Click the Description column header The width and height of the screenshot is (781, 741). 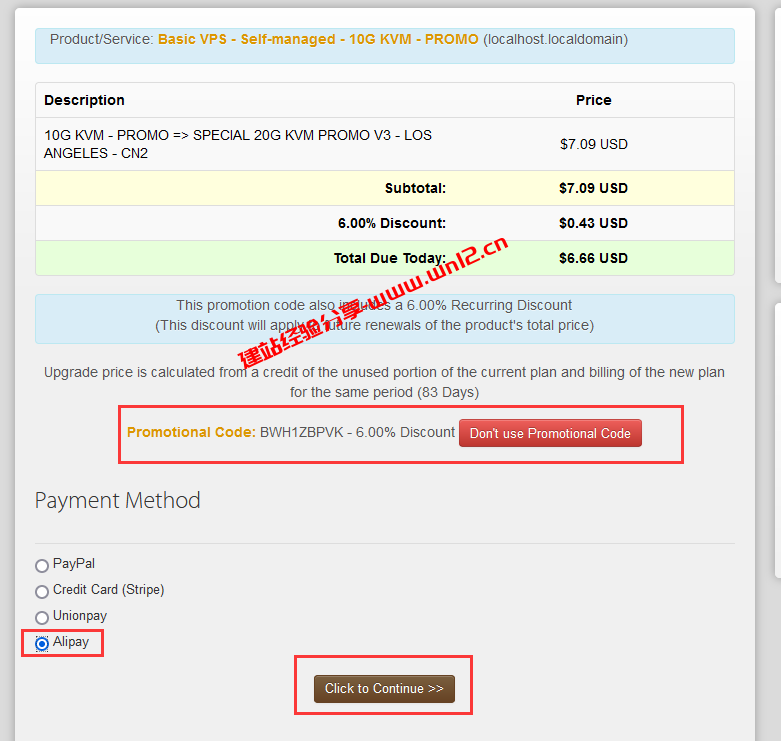pyautogui.click(x=85, y=100)
